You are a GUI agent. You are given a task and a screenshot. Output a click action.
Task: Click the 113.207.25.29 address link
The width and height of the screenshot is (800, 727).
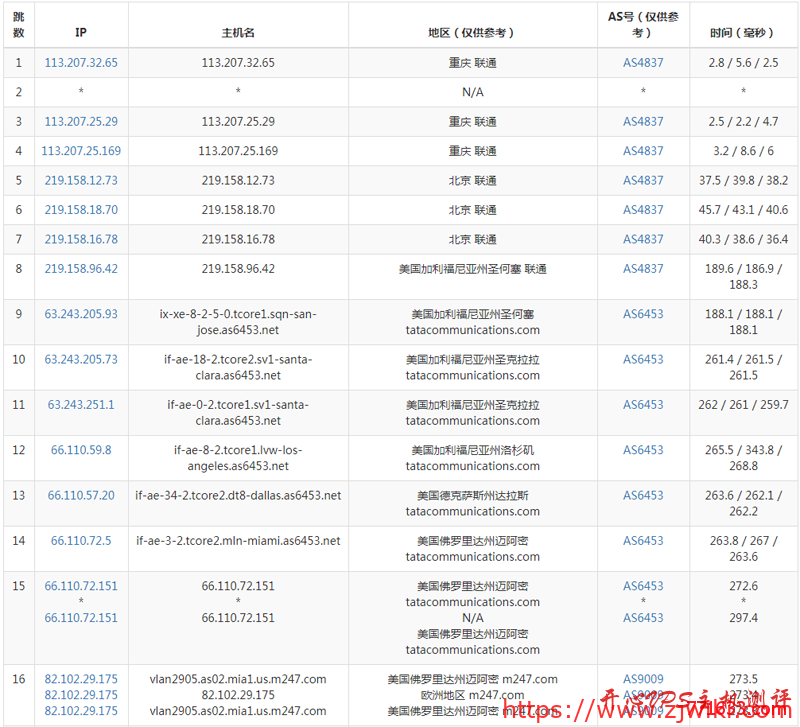[x=80, y=121]
